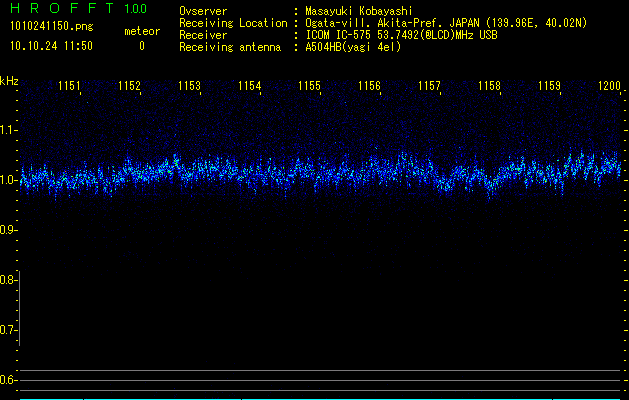Click the 10.10.24 11:50 timestamp
The image size is (629, 400).
coord(52,46)
